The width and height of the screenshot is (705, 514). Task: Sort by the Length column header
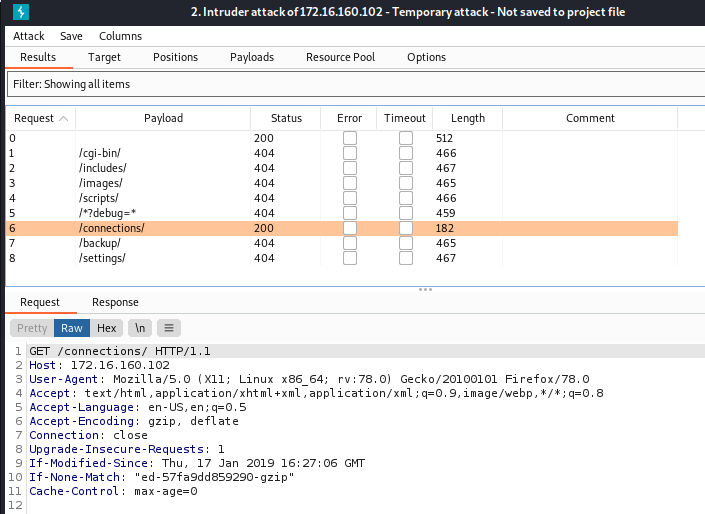(468, 118)
